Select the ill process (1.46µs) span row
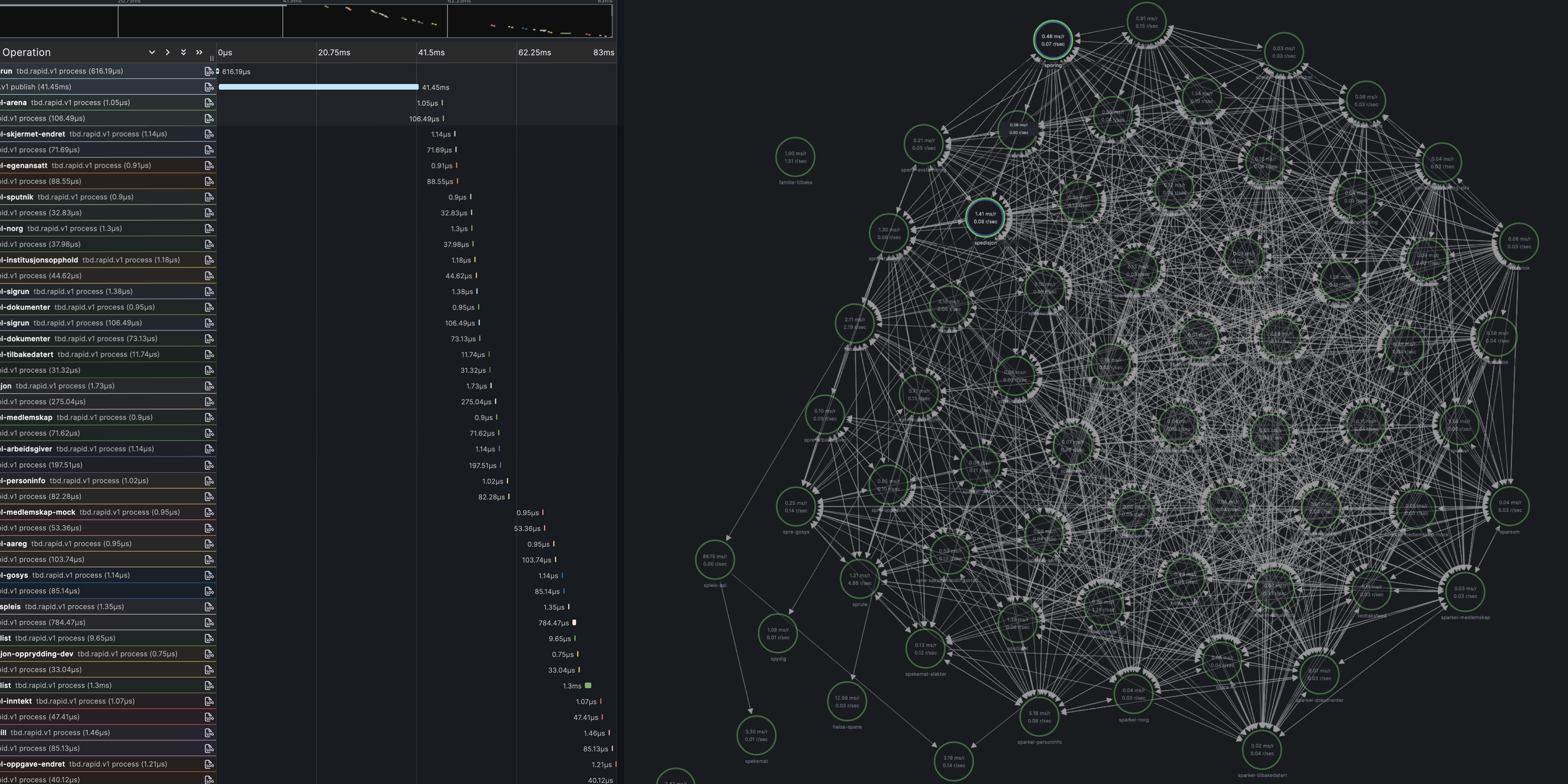The image size is (1568, 784). 108,733
